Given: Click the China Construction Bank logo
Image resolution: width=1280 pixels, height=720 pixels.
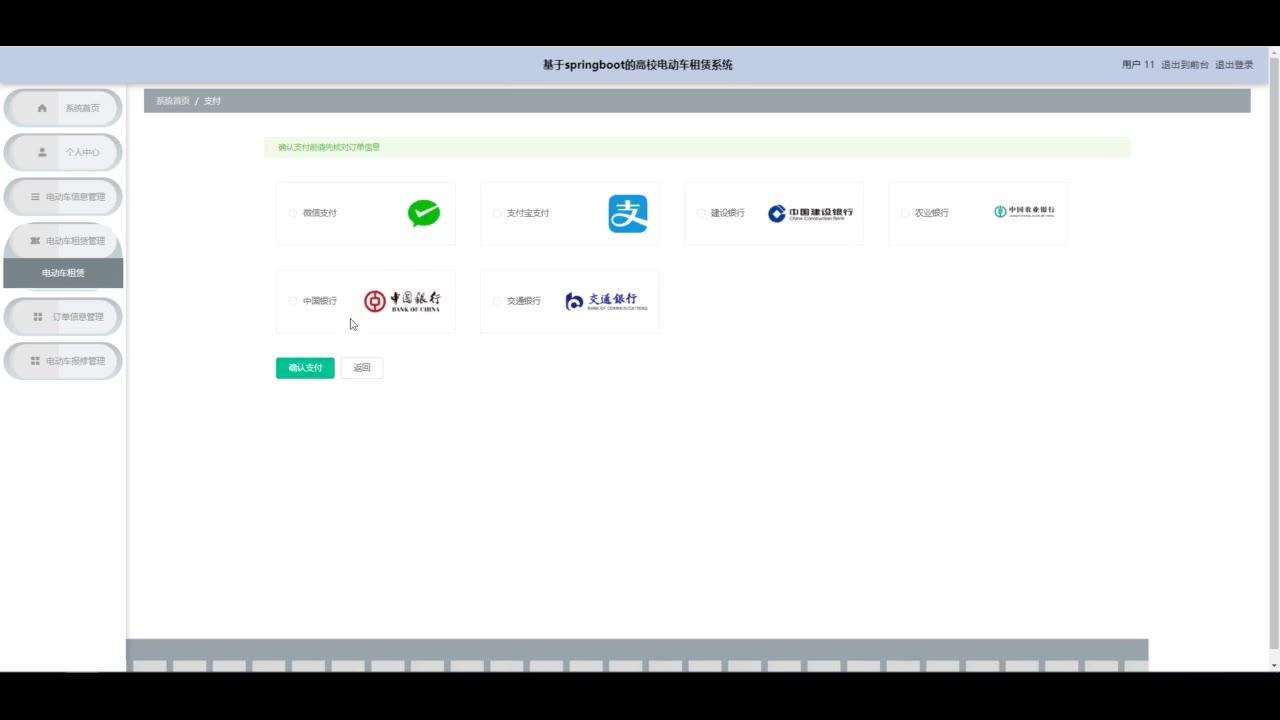Looking at the screenshot, I should click(x=811, y=213).
